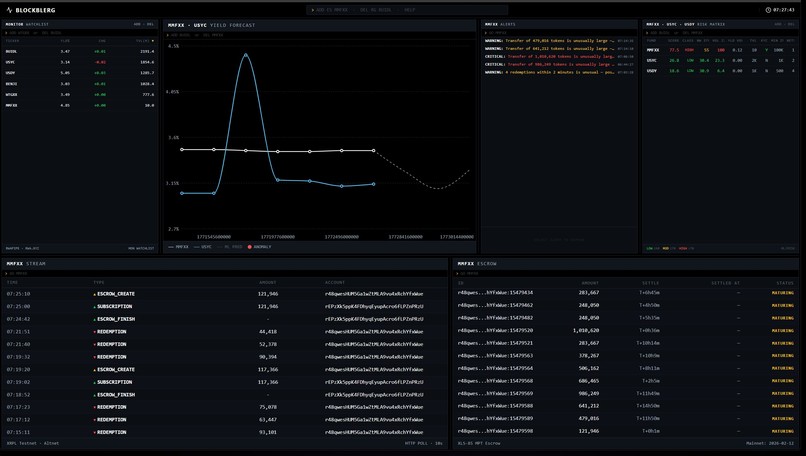Click green arrow icon on 07:24:42 ESCROW_FINISH row
Viewport: 806px width, 456px height.
(95, 320)
